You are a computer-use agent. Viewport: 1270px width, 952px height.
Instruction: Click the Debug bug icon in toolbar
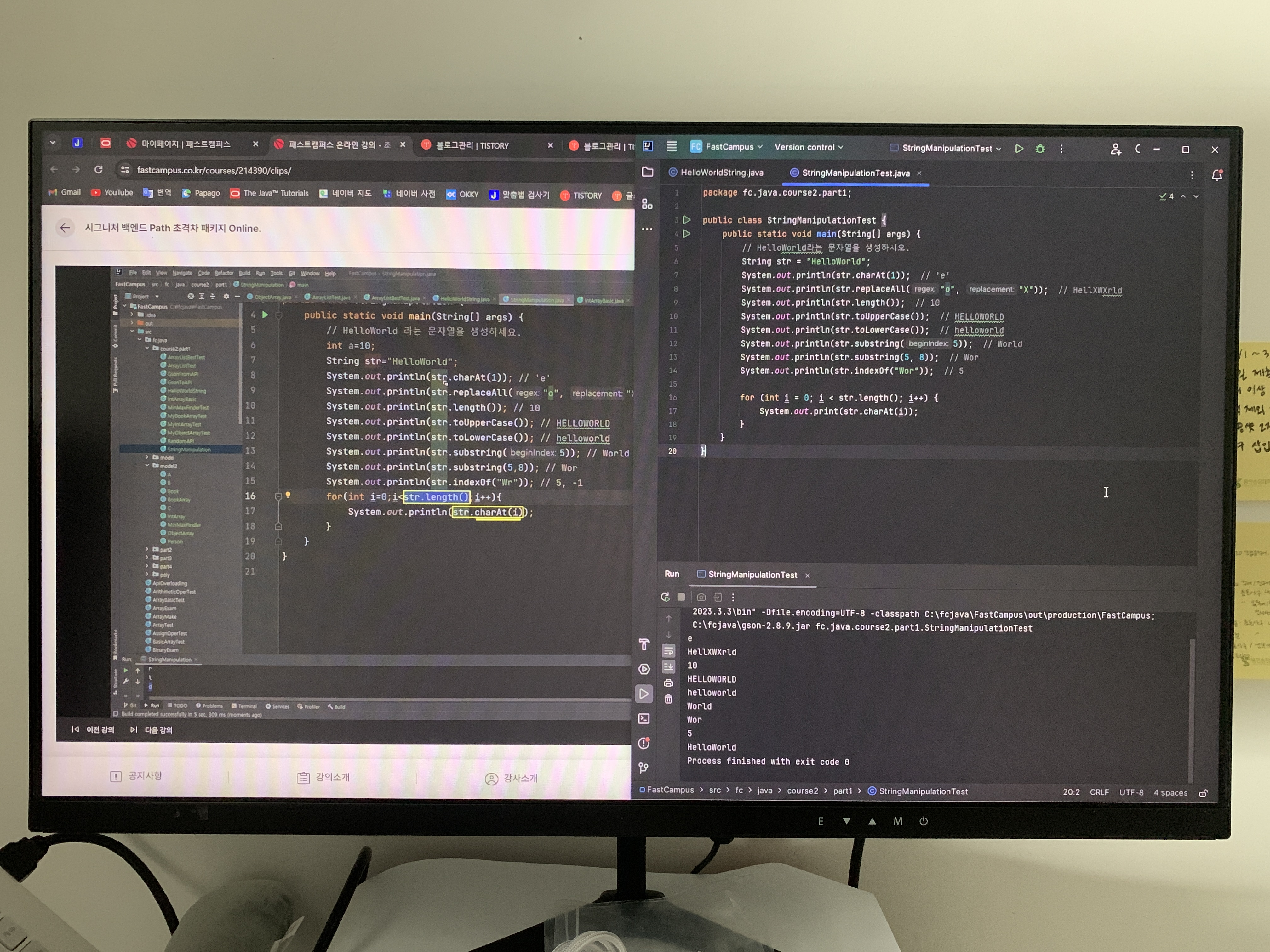pyautogui.click(x=1040, y=149)
